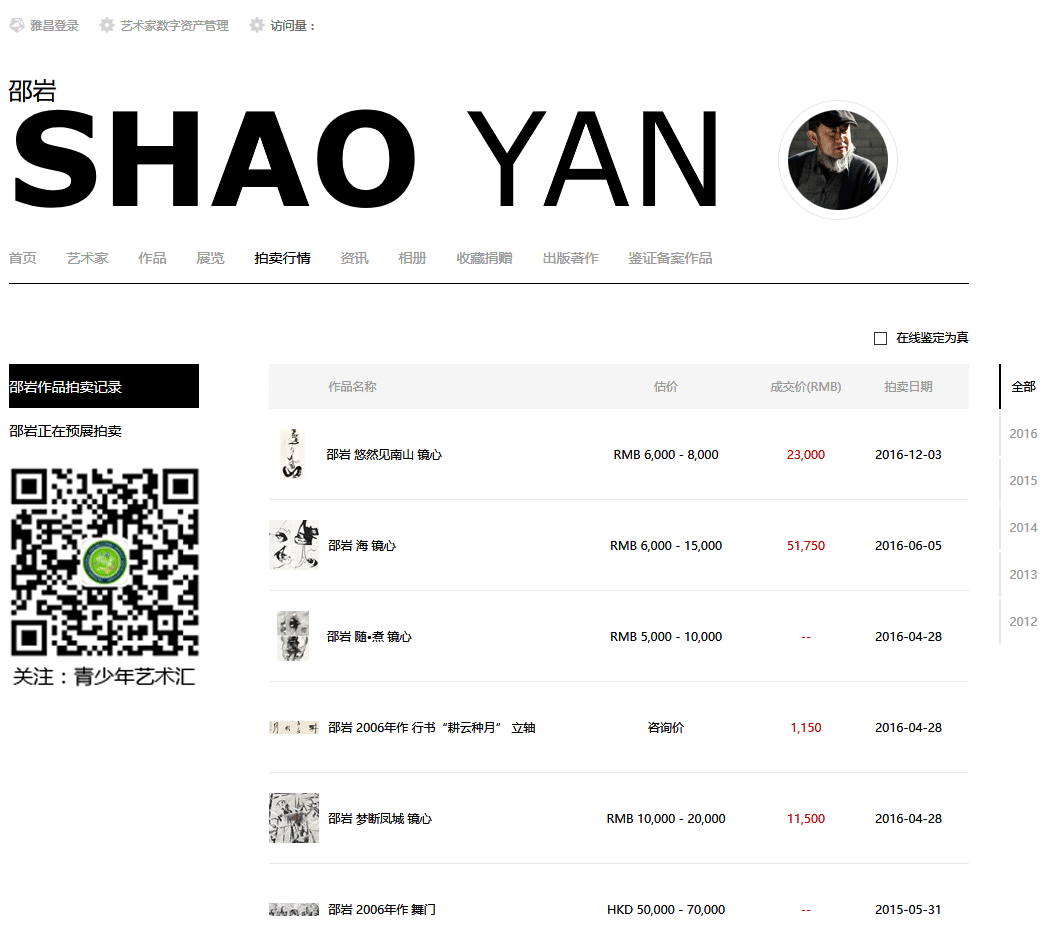Filter auction records by year 2012
Screen dimensions: 1059x940
[x=1023, y=621]
